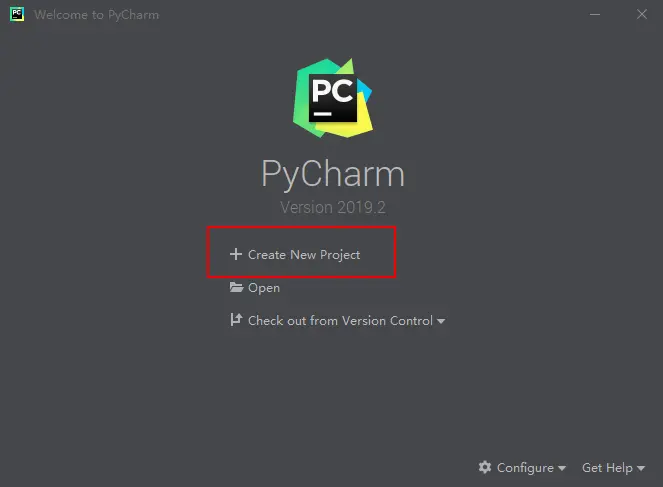Viewport: 663px width, 487px height.
Task: Click the plus icon beside Create New Project
Action: pyautogui.click(x=236, y=254)
